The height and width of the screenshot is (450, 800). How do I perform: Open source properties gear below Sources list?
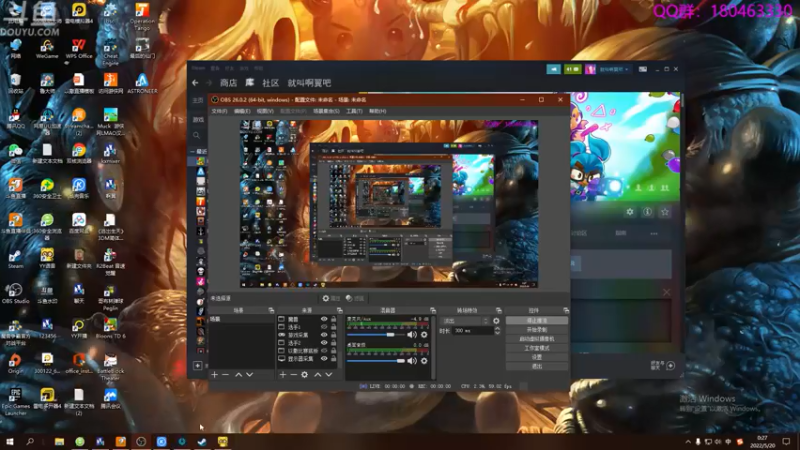coord(305,374)
